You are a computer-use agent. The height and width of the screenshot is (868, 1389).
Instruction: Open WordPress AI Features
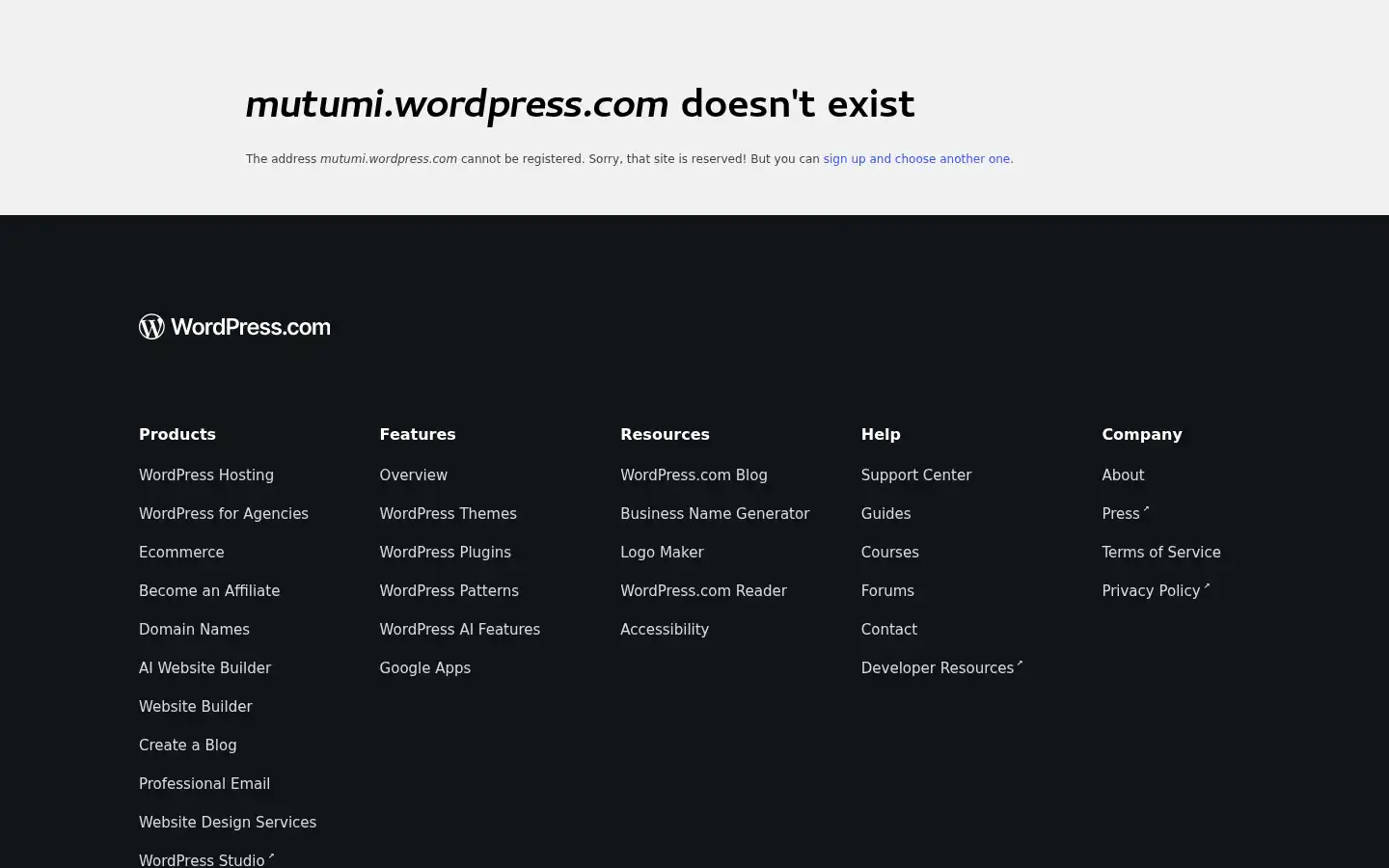pyautogui.click(x=460, y=629)
